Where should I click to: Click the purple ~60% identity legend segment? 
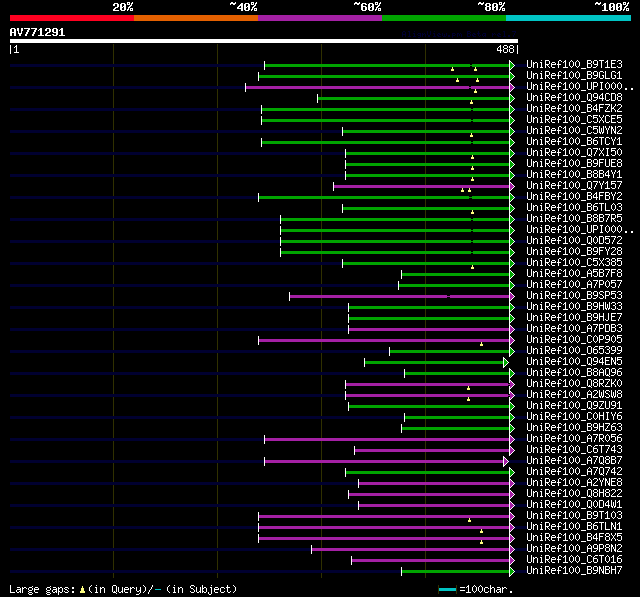tap(320, 18)
